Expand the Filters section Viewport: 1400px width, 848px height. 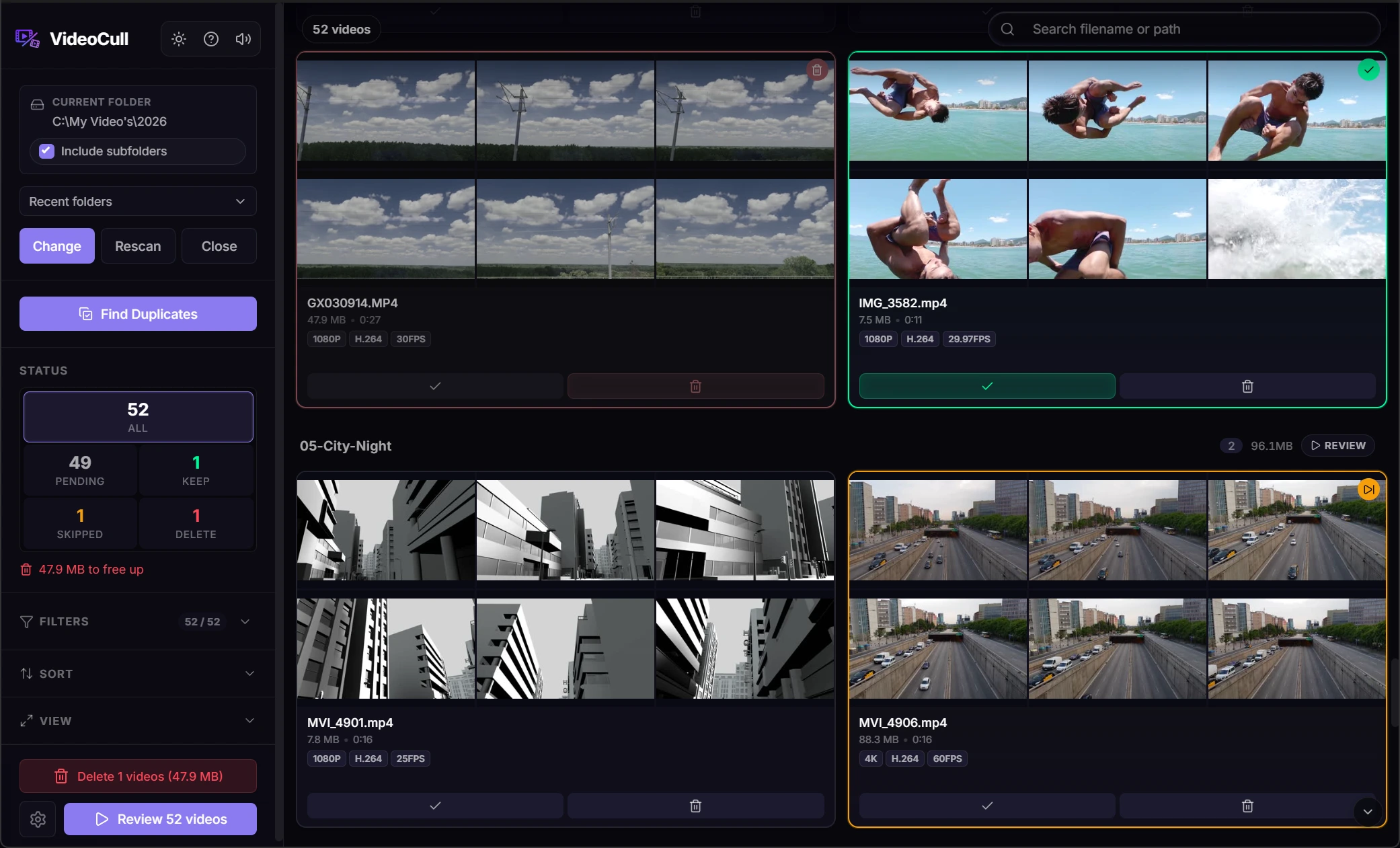138,621
